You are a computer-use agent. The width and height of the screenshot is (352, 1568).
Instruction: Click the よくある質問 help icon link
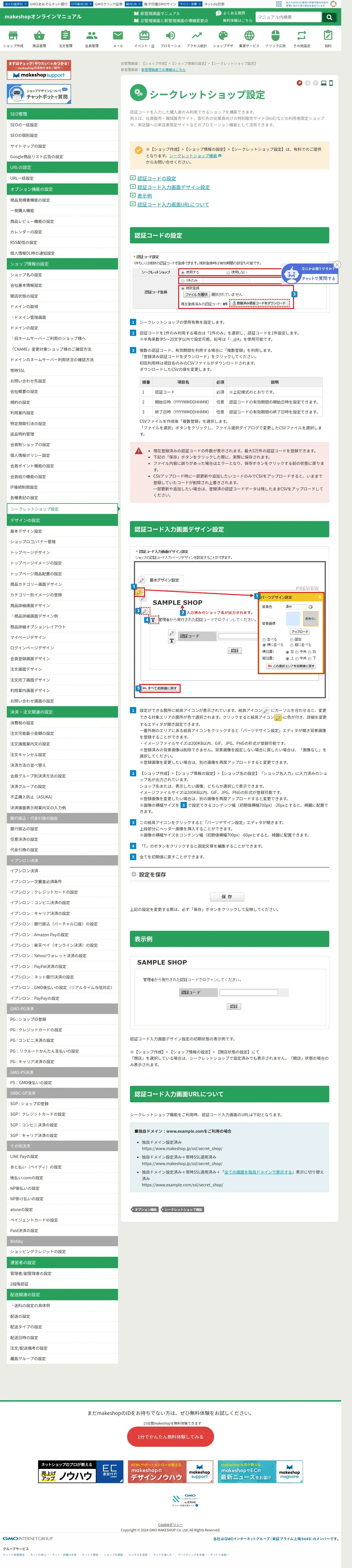(230, 13)
